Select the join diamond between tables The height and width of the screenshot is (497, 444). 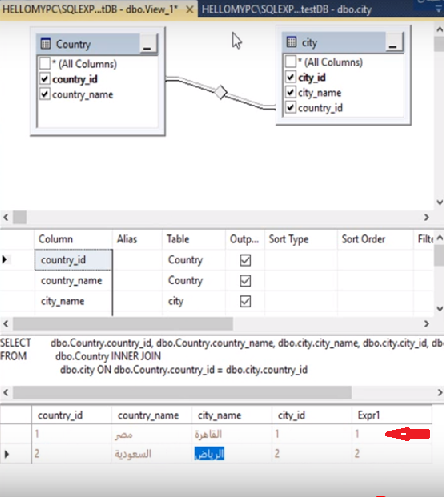pos(220,92)
